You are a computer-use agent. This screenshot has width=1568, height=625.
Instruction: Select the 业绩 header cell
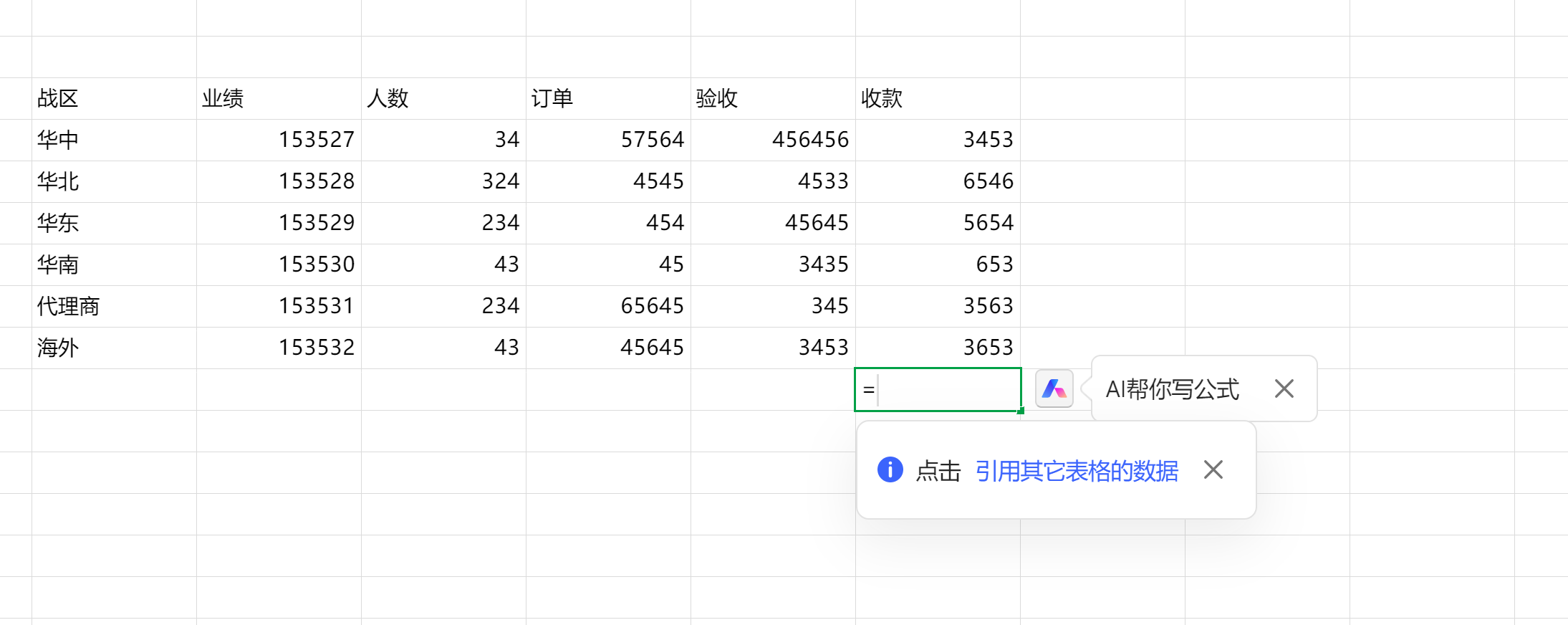click(x=279, y=98)
